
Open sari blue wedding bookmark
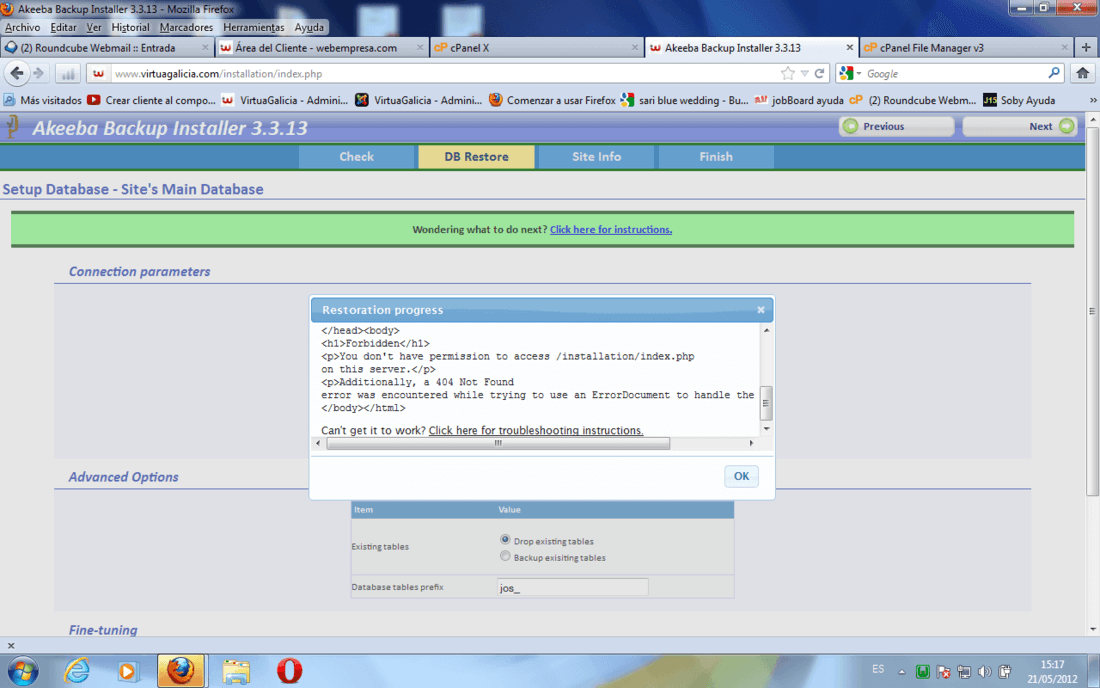[685, 100]
